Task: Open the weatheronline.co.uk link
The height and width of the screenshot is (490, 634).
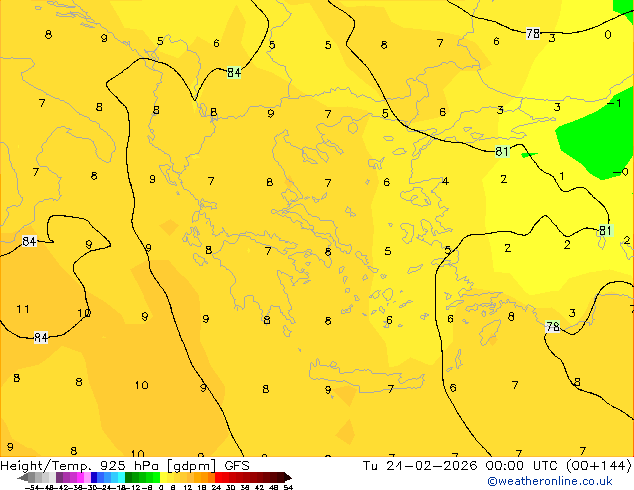Action: coord(550,481)
